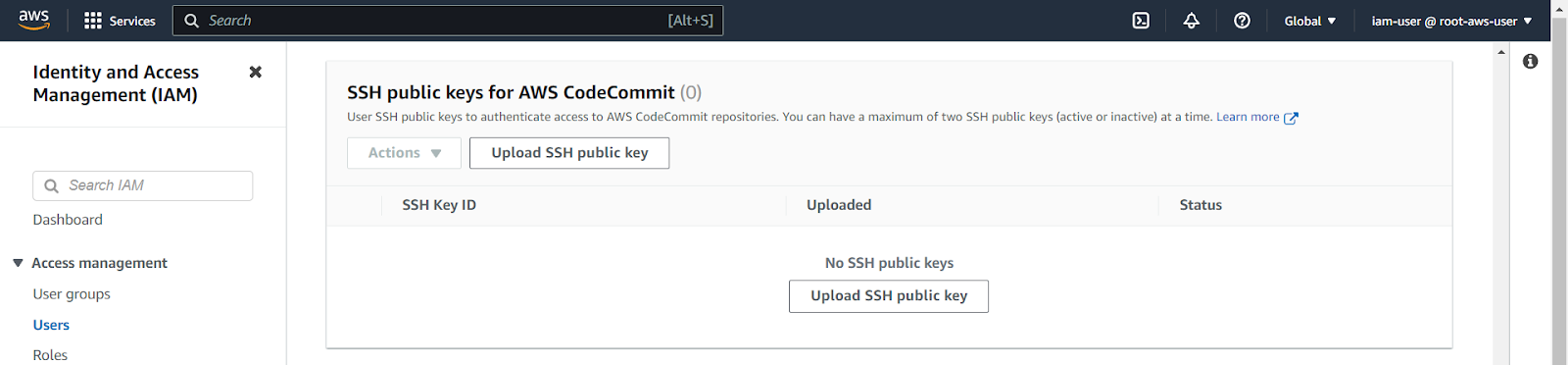This screenshot has height=365, width=1568.
Task: Click the top Upload SSH public key button
Action: click(569, 153)
